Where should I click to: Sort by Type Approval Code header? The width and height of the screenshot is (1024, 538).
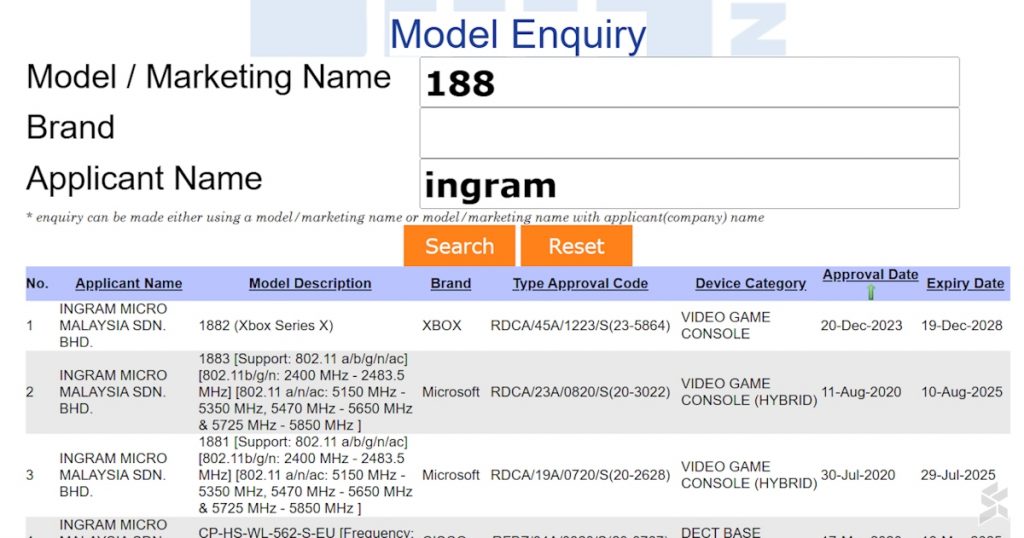pyautogui.click(x=580, y=283)
